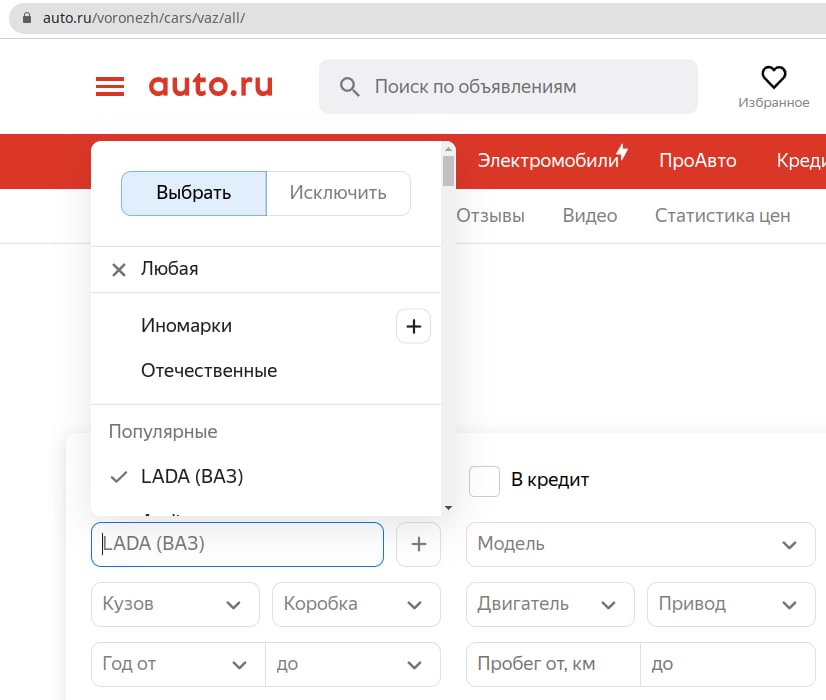The height and width of the screenshot is (700, 826).
Task: Click the brand list scrollbar thumb
Action: [448, 171]
